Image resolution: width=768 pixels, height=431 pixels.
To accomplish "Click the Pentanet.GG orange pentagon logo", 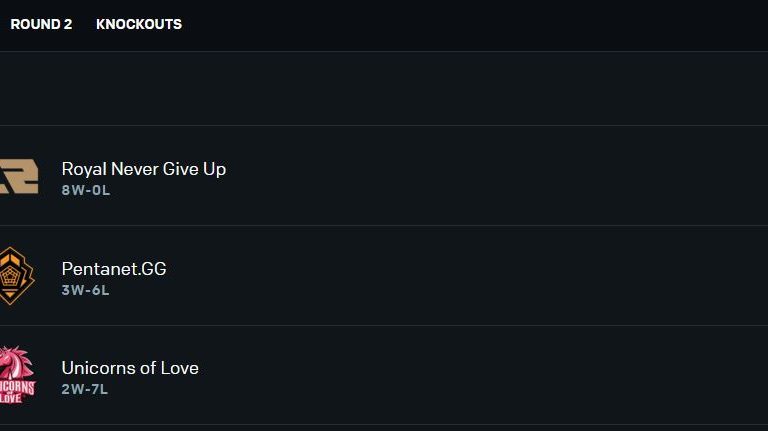I will click(16, 276).
